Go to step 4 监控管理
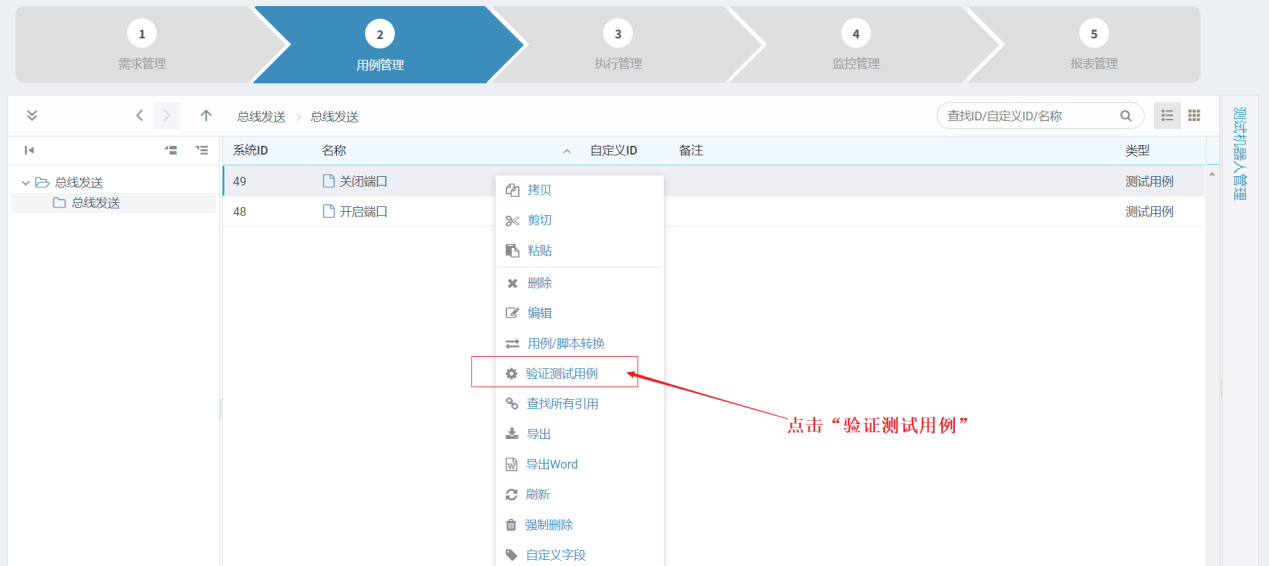This screenshot has height=566, width=1269. (x=856, y=45)
